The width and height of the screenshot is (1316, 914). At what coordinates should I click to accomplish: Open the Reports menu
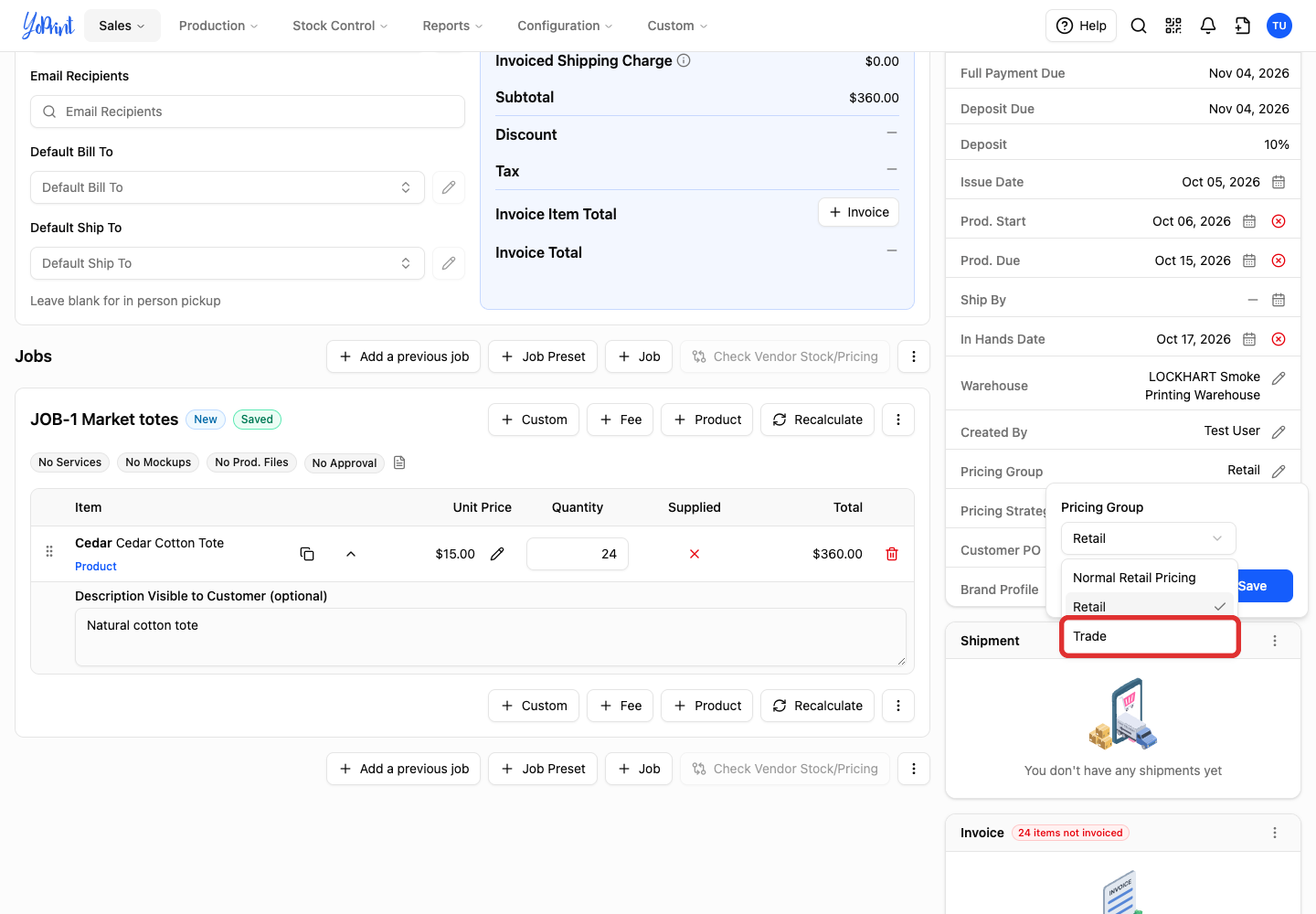(452, 26)
